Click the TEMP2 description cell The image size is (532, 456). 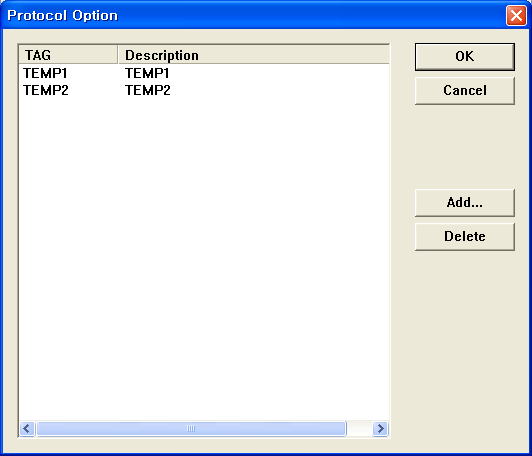(148, 90)
